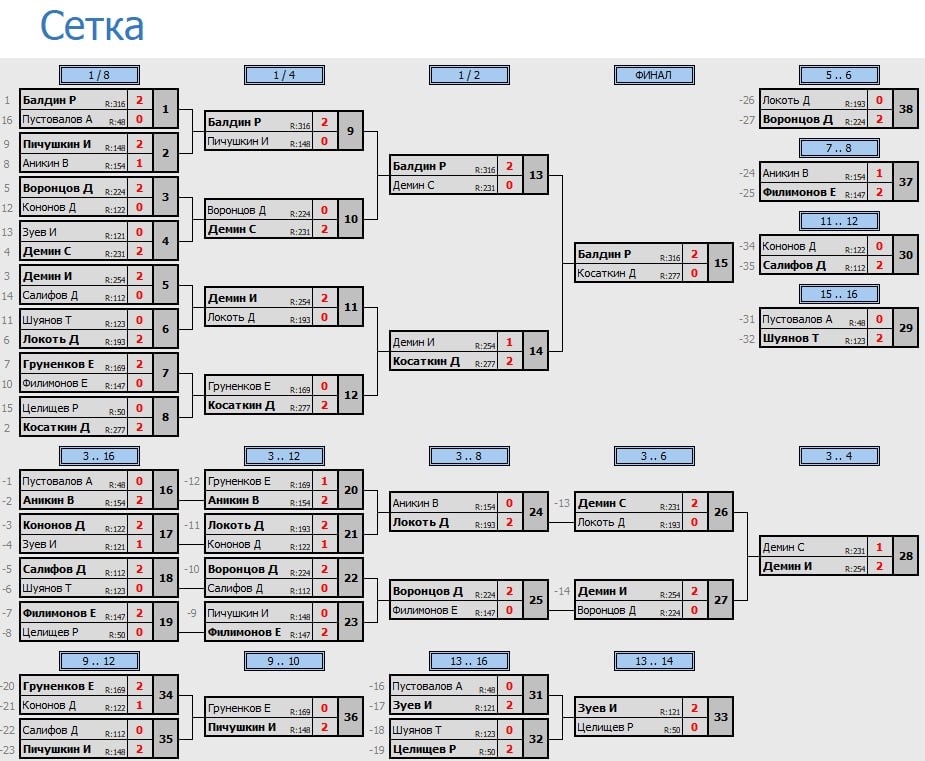This screenshot has width=925, height=761.
Task: Select the 15 .. 16 placement header
Action: tap(839, 294)
